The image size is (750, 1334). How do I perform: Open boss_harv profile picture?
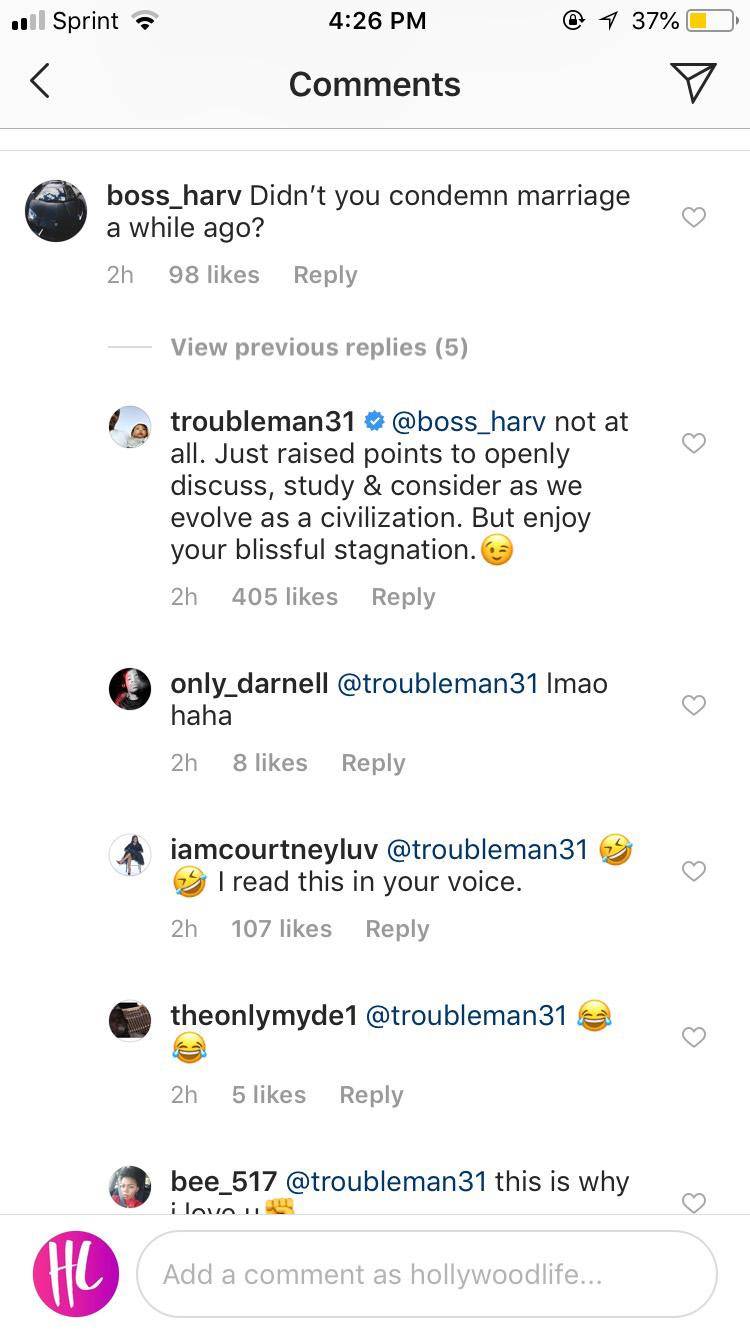pos(56,211)
